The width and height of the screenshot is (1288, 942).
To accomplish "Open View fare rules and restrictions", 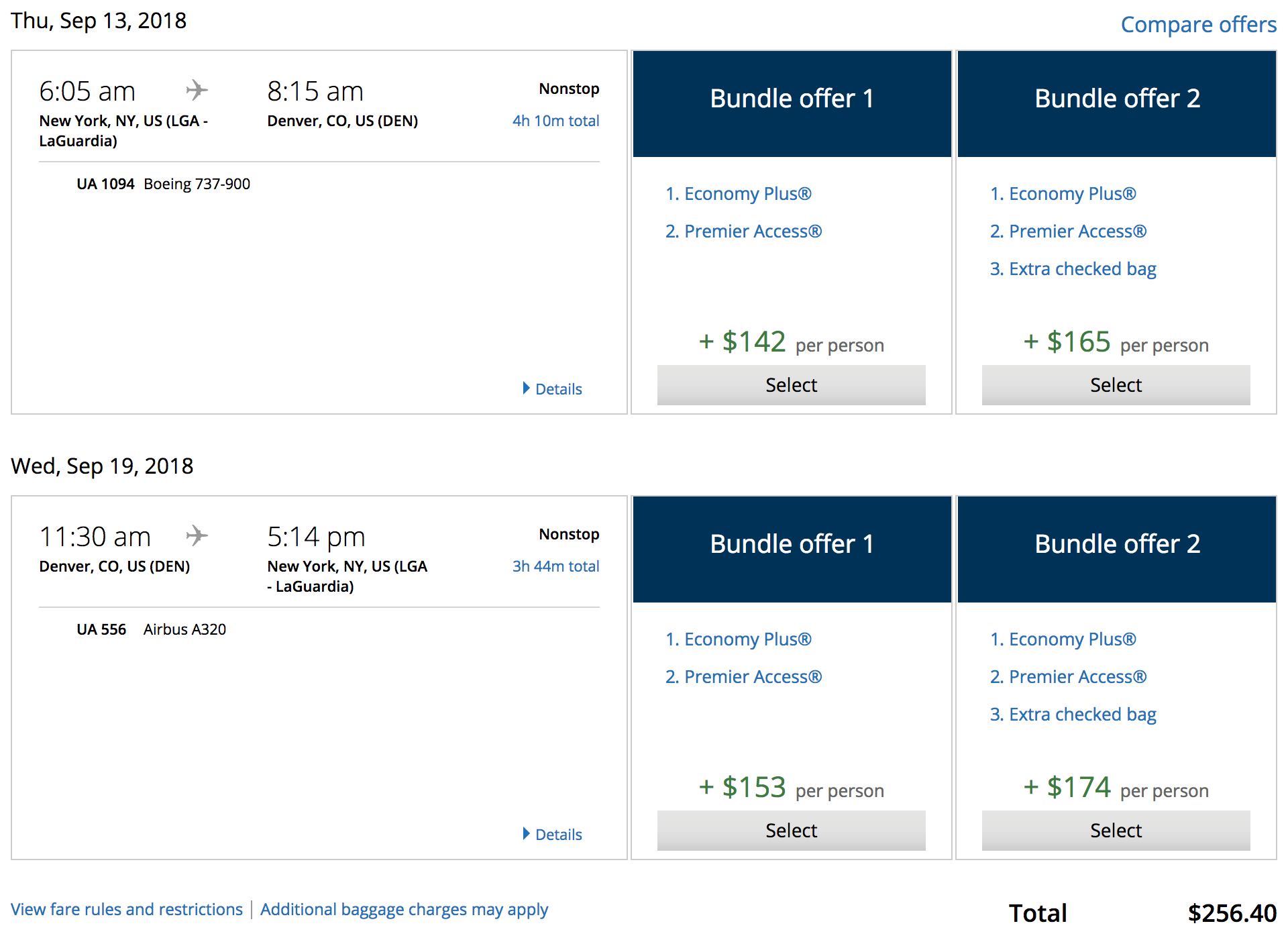I will [x=127, y=910].
